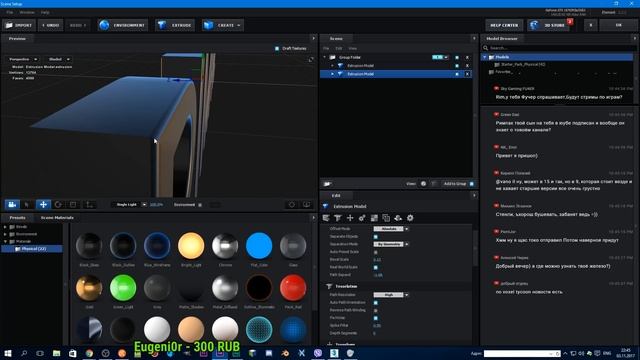Click the anchor-point axis tool in preview toolbar
Image resolution: width=640 pixels, height=360 pixels.
tap(89, 204)
